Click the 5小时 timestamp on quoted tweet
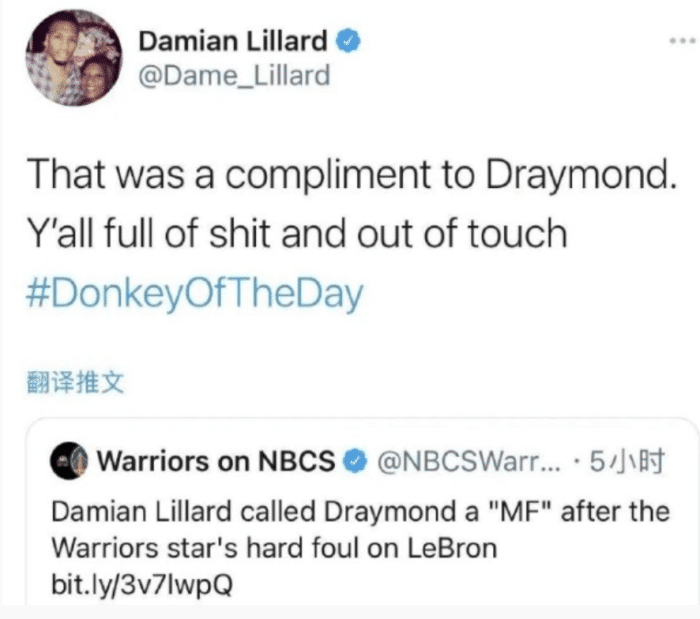This screenshot has height=619, width=700. (x=627, y=461)
